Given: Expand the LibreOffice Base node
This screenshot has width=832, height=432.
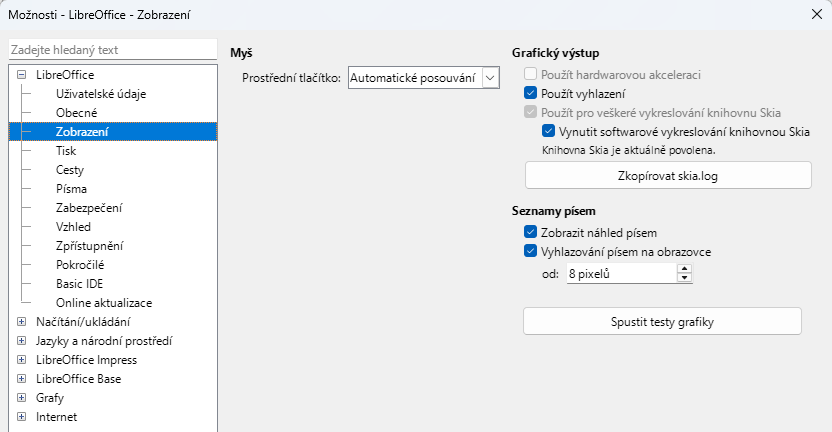Looking at the screenshot, I should (21, 379).
